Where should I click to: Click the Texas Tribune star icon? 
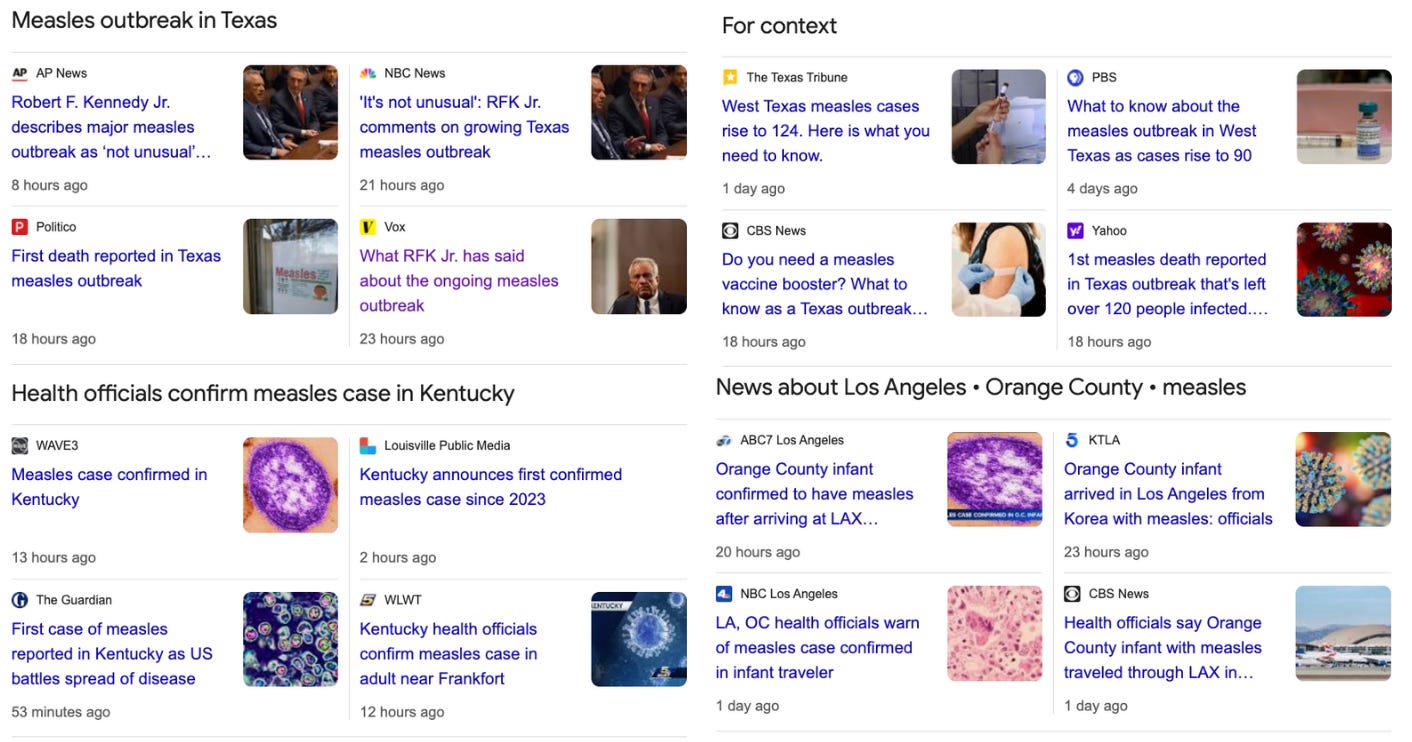tap(731, 77)
